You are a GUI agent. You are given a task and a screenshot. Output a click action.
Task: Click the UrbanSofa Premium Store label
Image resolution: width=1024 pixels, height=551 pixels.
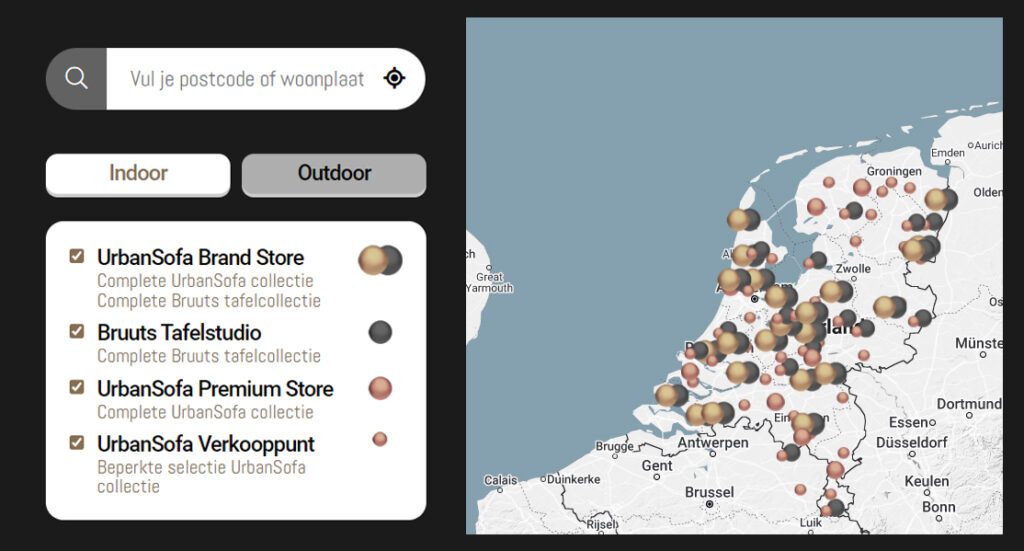coord(216,388)
